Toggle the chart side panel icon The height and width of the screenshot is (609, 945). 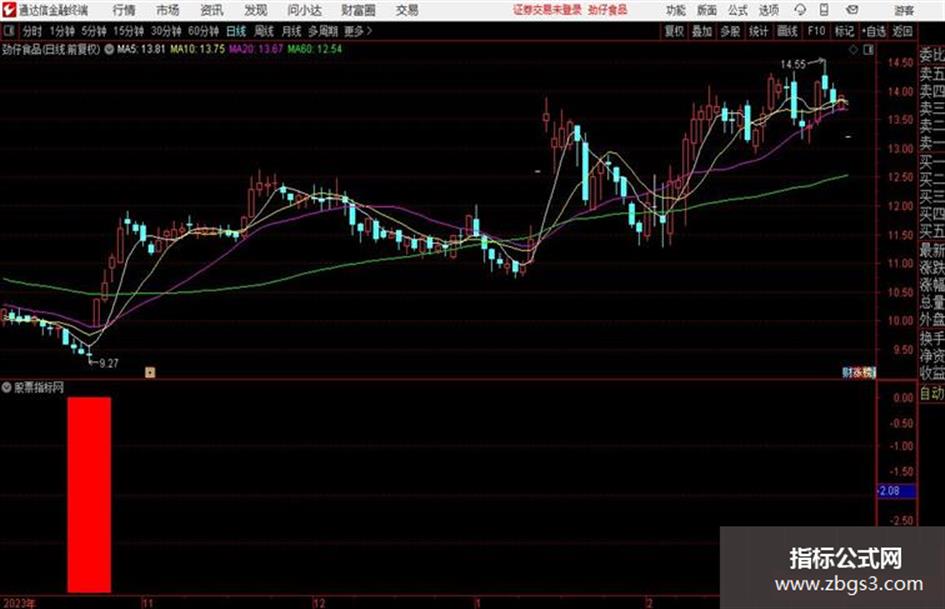point(868,50)
